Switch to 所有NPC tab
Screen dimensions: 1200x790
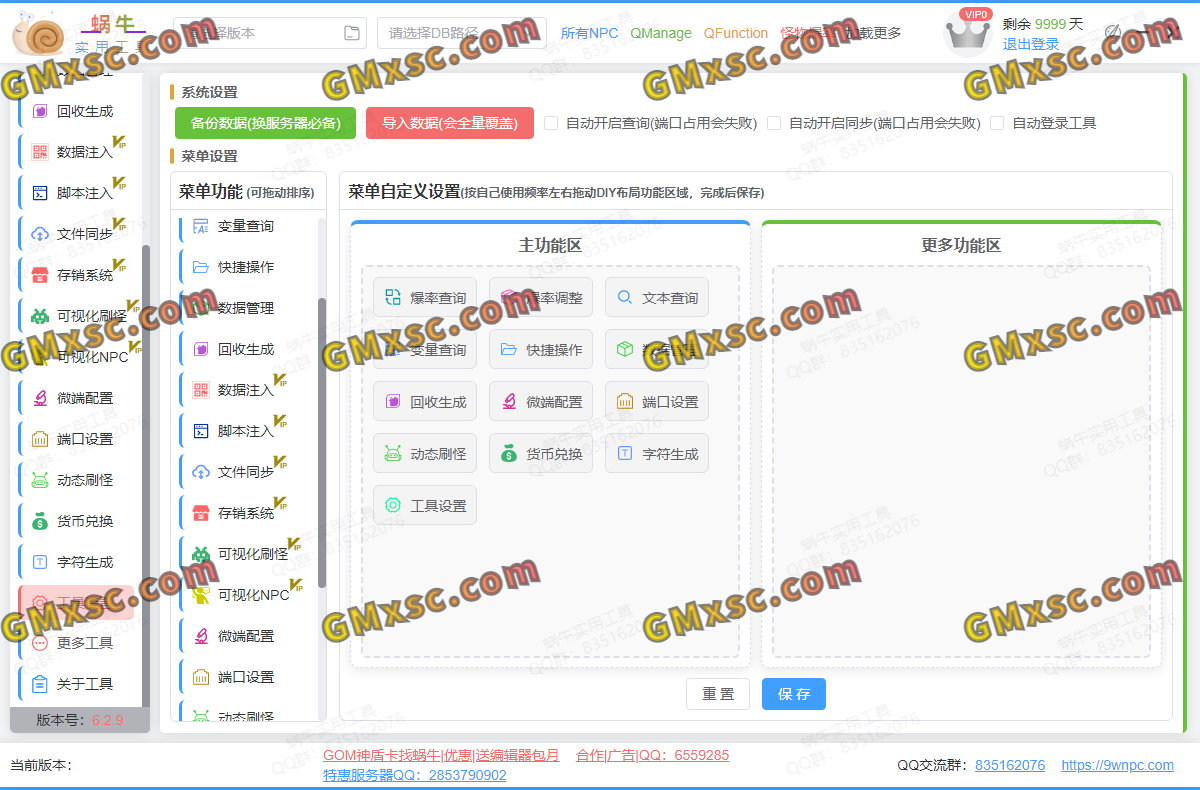point(589,33)
